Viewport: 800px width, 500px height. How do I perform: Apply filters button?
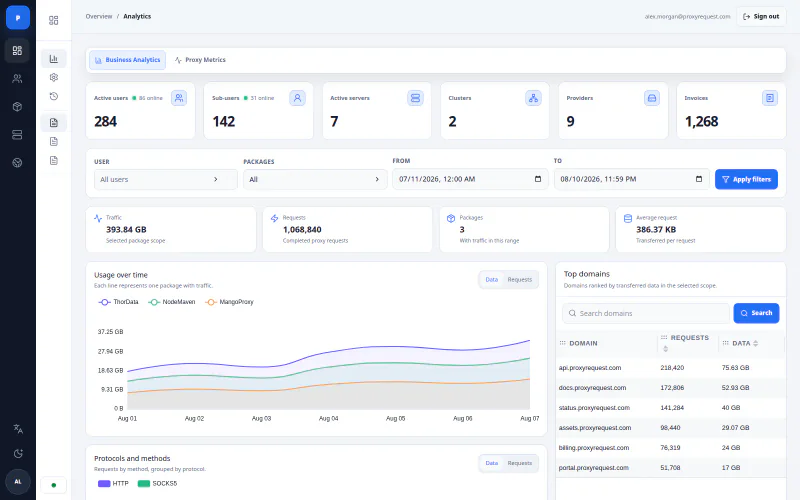click(746, 179)
